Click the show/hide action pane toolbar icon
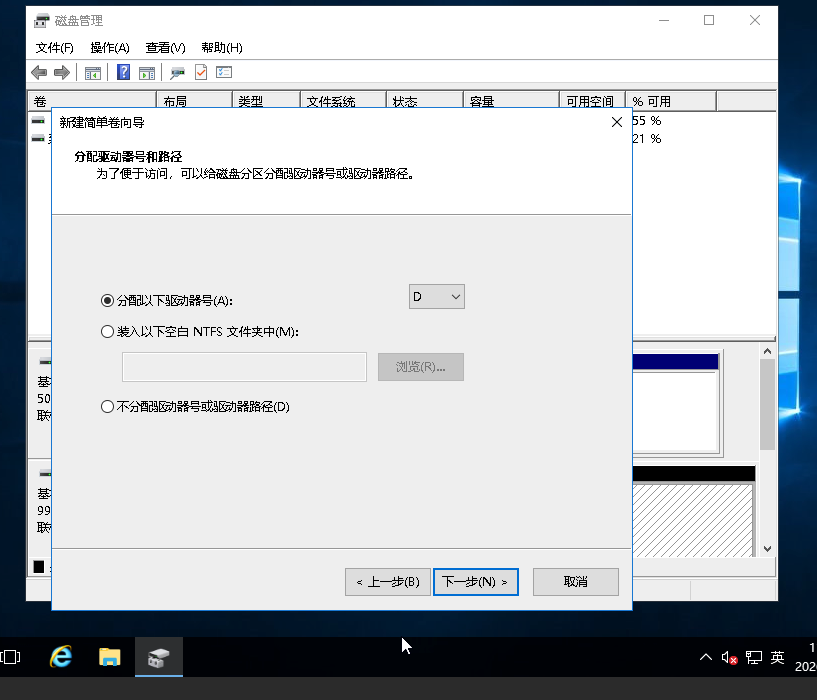This screenshot has height=700, width=817. 147,72
